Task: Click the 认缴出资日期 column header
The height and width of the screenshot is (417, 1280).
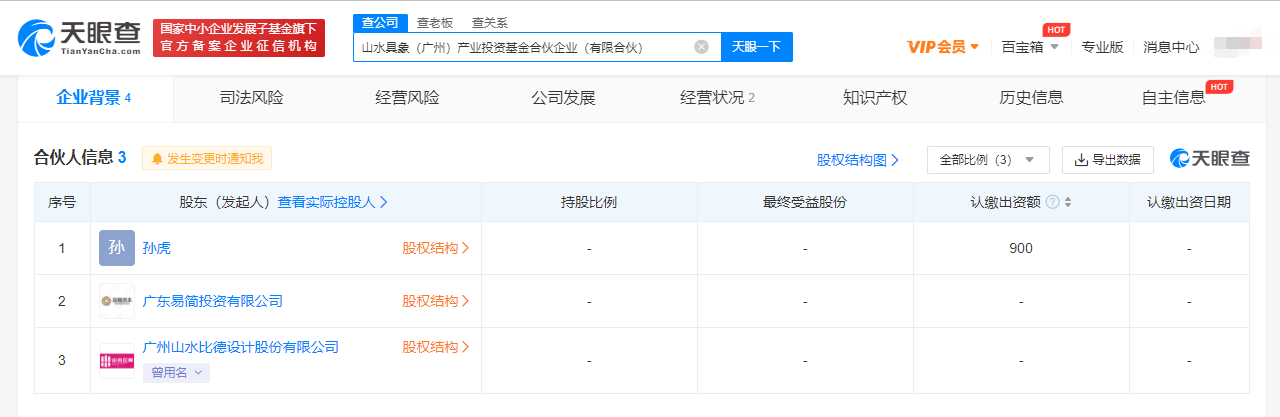Action: coord(1189,202)
